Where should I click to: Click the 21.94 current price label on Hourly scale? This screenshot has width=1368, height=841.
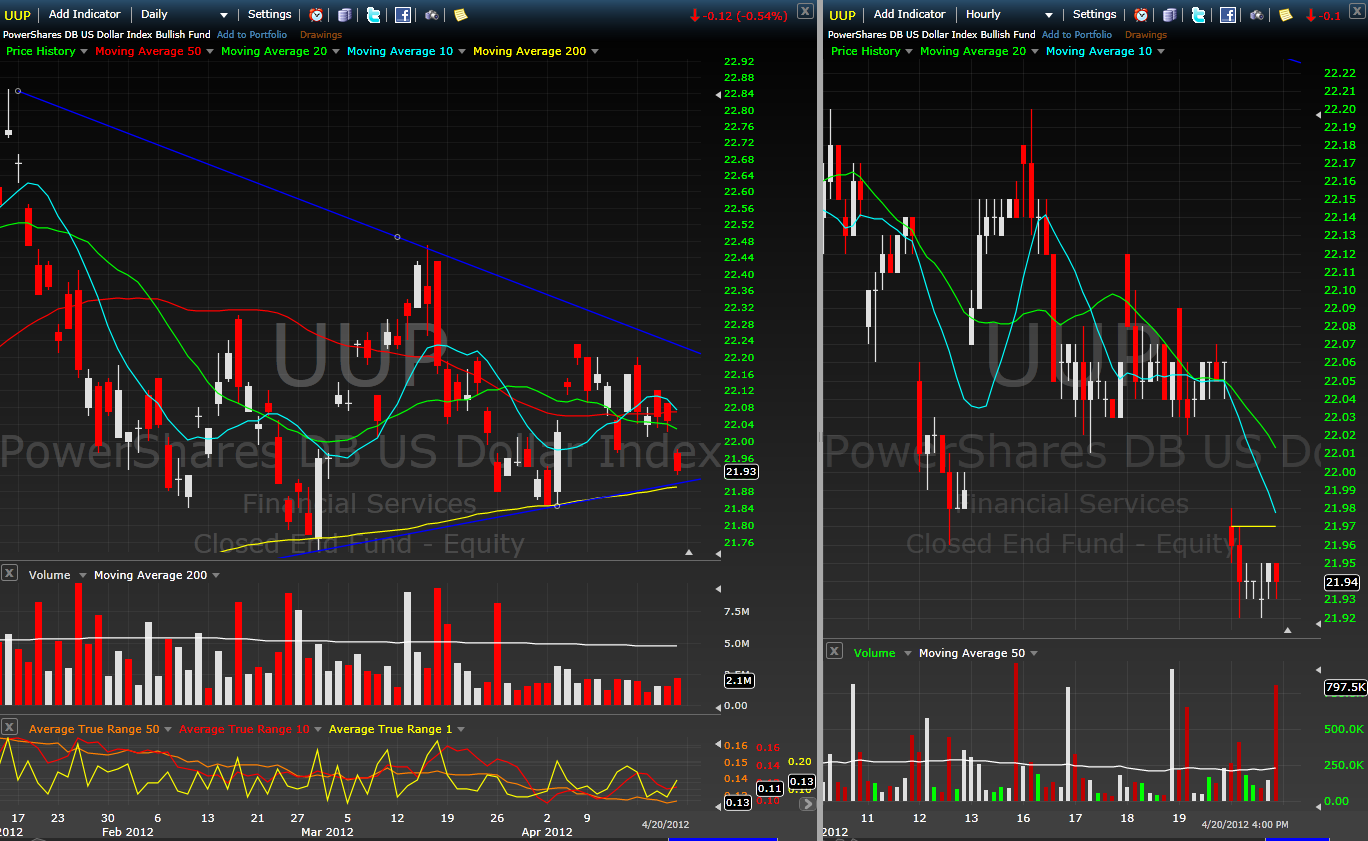[x=1341, y=582]
